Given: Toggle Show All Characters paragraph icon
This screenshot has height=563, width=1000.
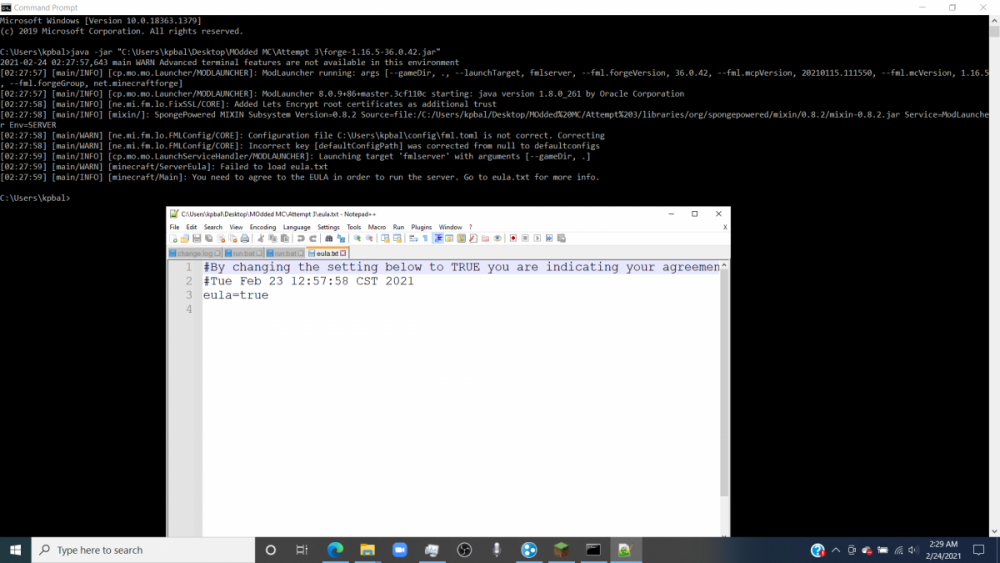Looking at the screenshot, I should tap(426, 238).
